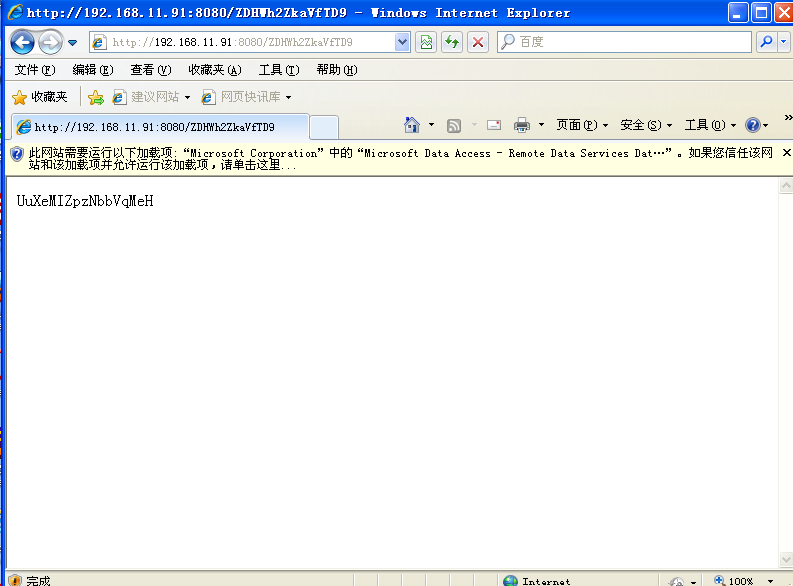Click the Forward navigation arrow button
The height and width of the screenshot is (586, 793).
point(50,42)
